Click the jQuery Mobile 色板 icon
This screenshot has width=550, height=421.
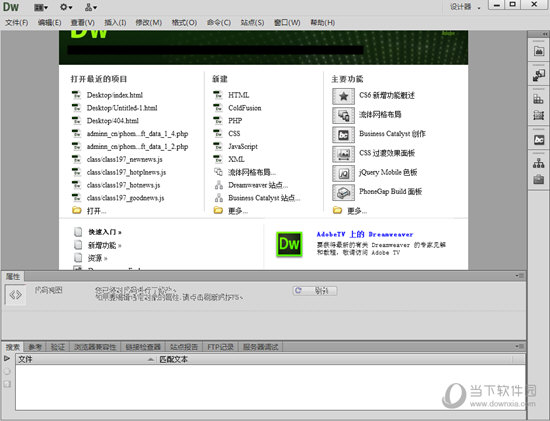pos(343,173)
